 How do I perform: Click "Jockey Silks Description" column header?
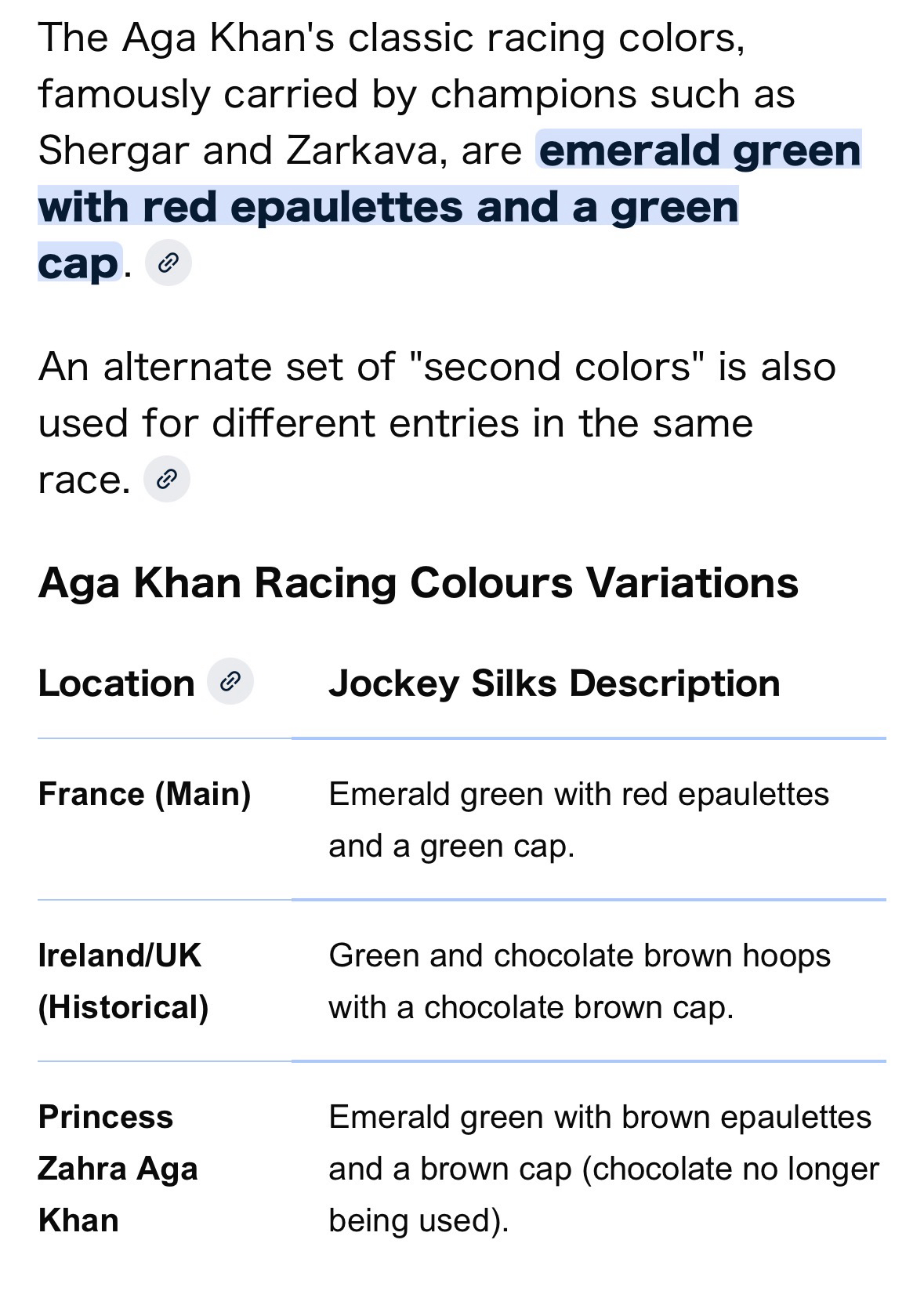(554, 683)
